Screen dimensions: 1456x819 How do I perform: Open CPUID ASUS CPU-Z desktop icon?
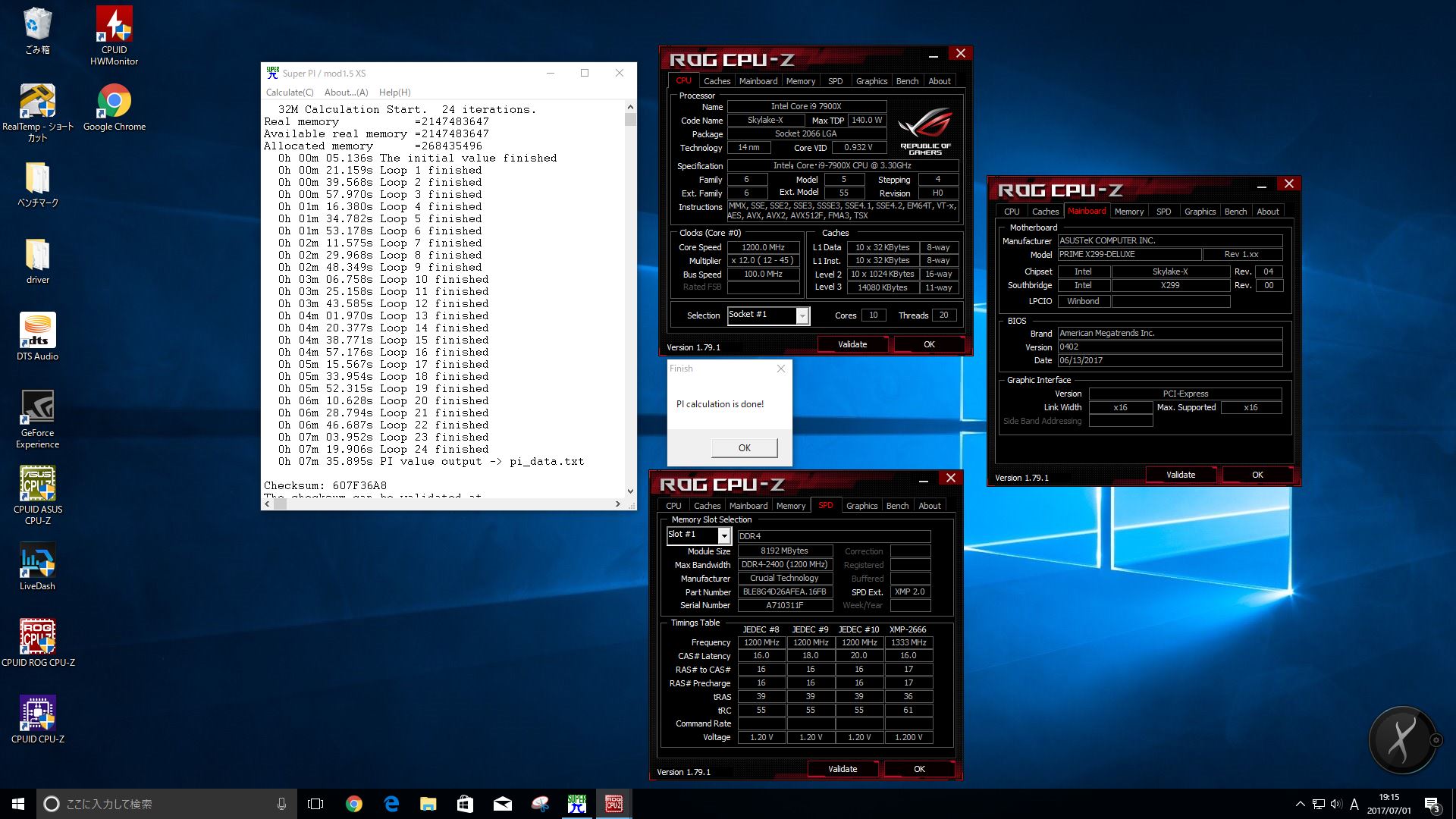[x=37, y=494]
